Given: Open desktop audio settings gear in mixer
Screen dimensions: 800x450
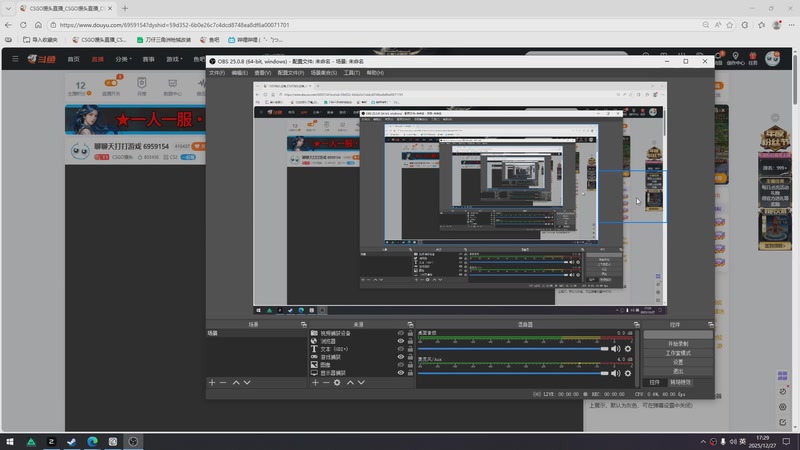Looking at the screenshot, I should point(628,349).
